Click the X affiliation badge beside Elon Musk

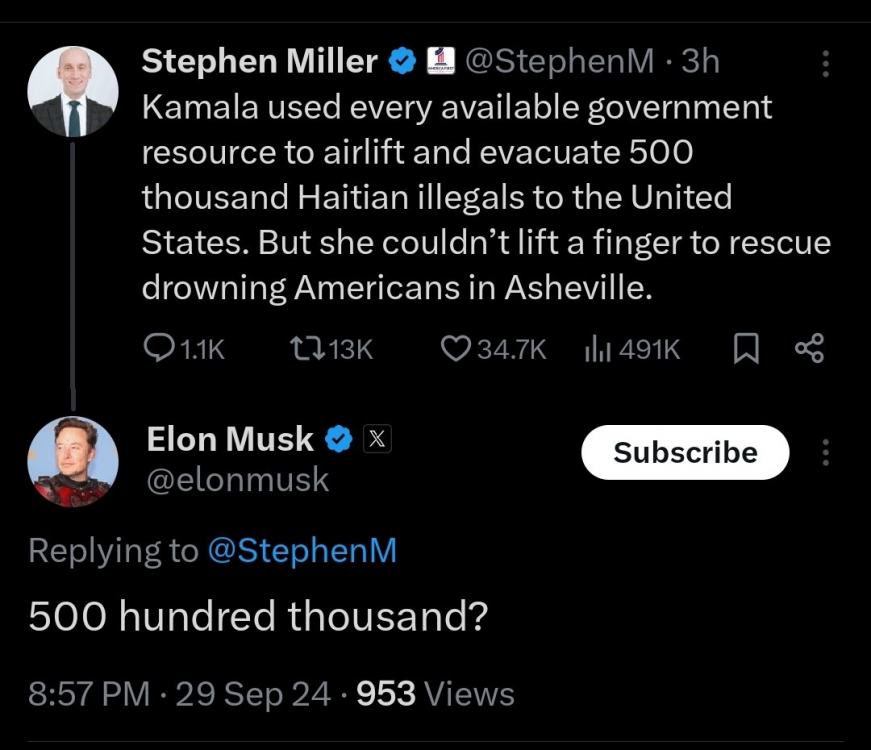pyautogui.click(x=376, y=438)
